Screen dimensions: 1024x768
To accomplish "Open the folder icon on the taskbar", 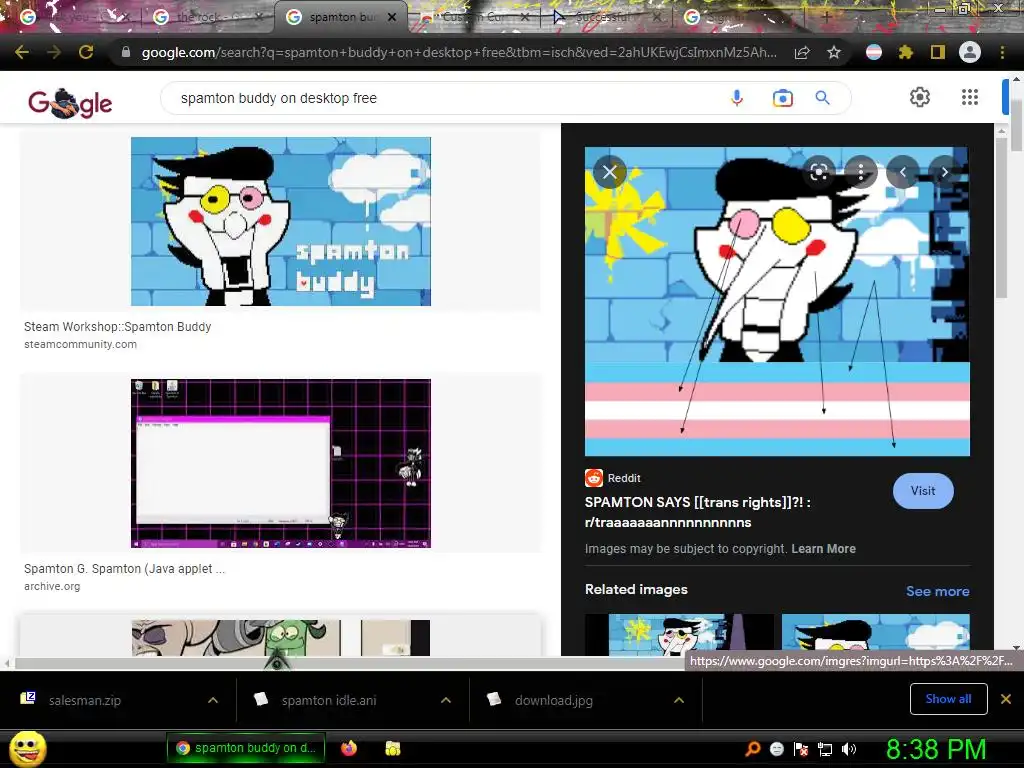I will [x=392, y=748].
